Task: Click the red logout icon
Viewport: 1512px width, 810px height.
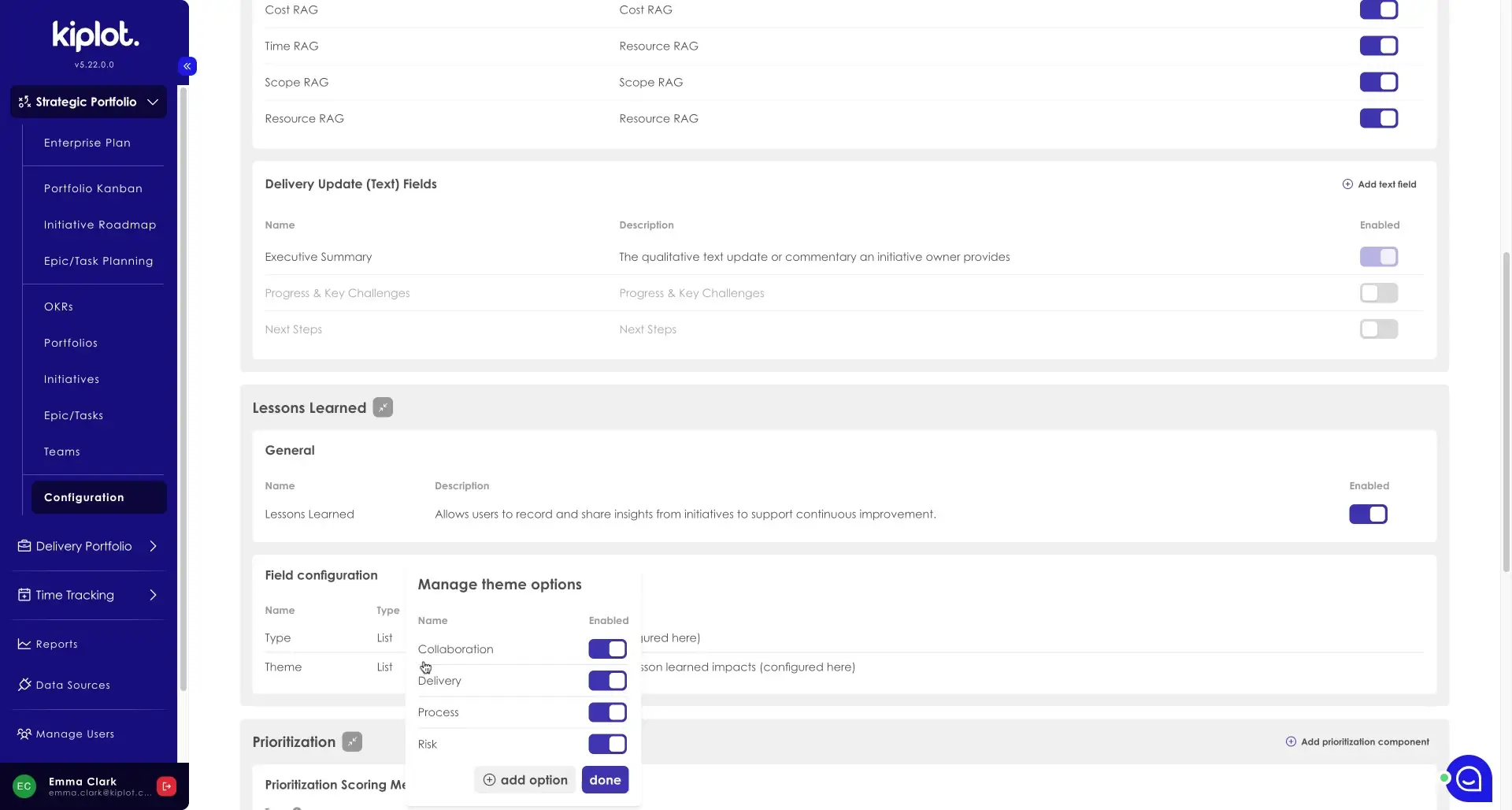Action: (166, 786)
